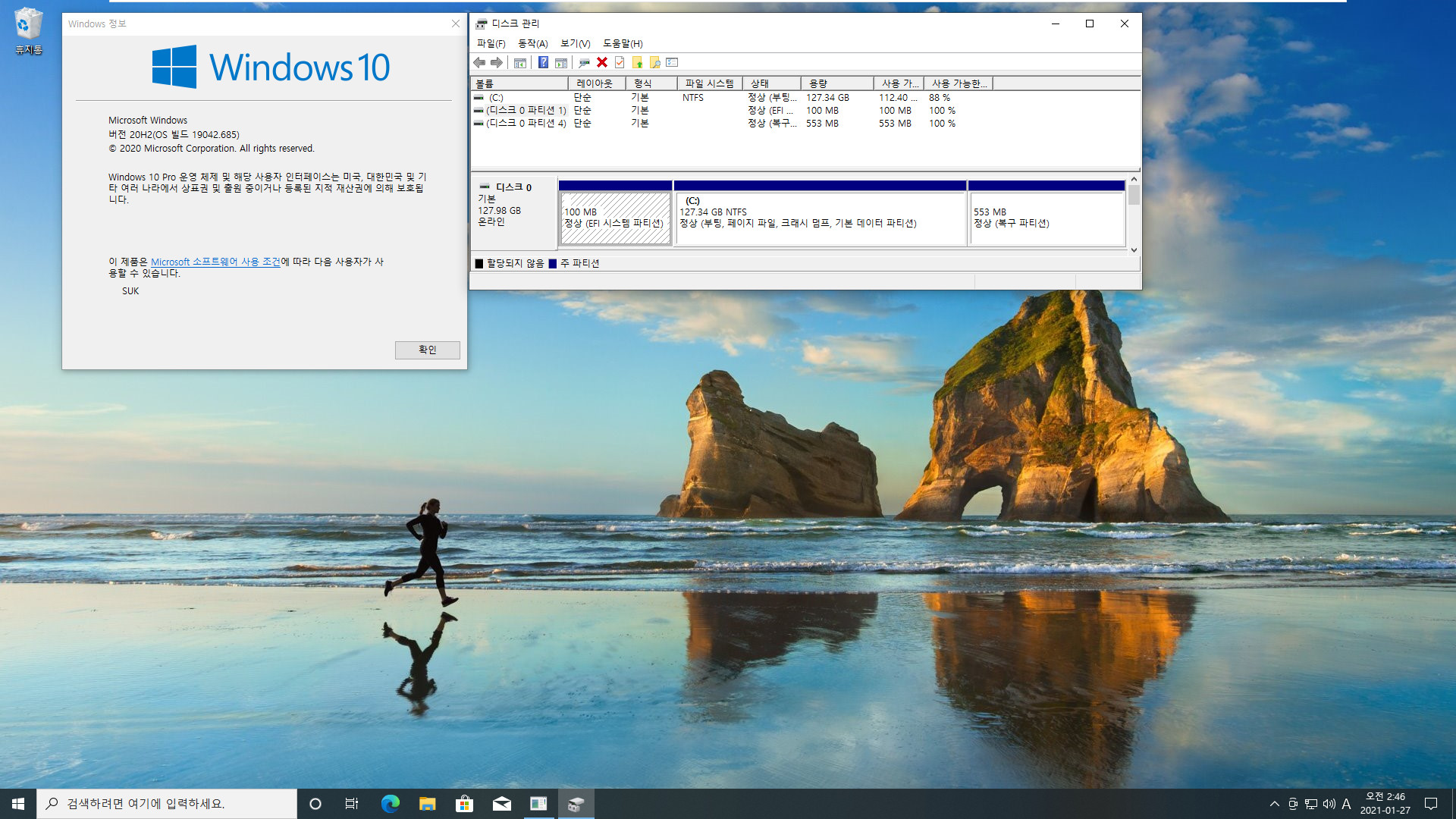Open the 동작(A) menu

pos(533,43)
